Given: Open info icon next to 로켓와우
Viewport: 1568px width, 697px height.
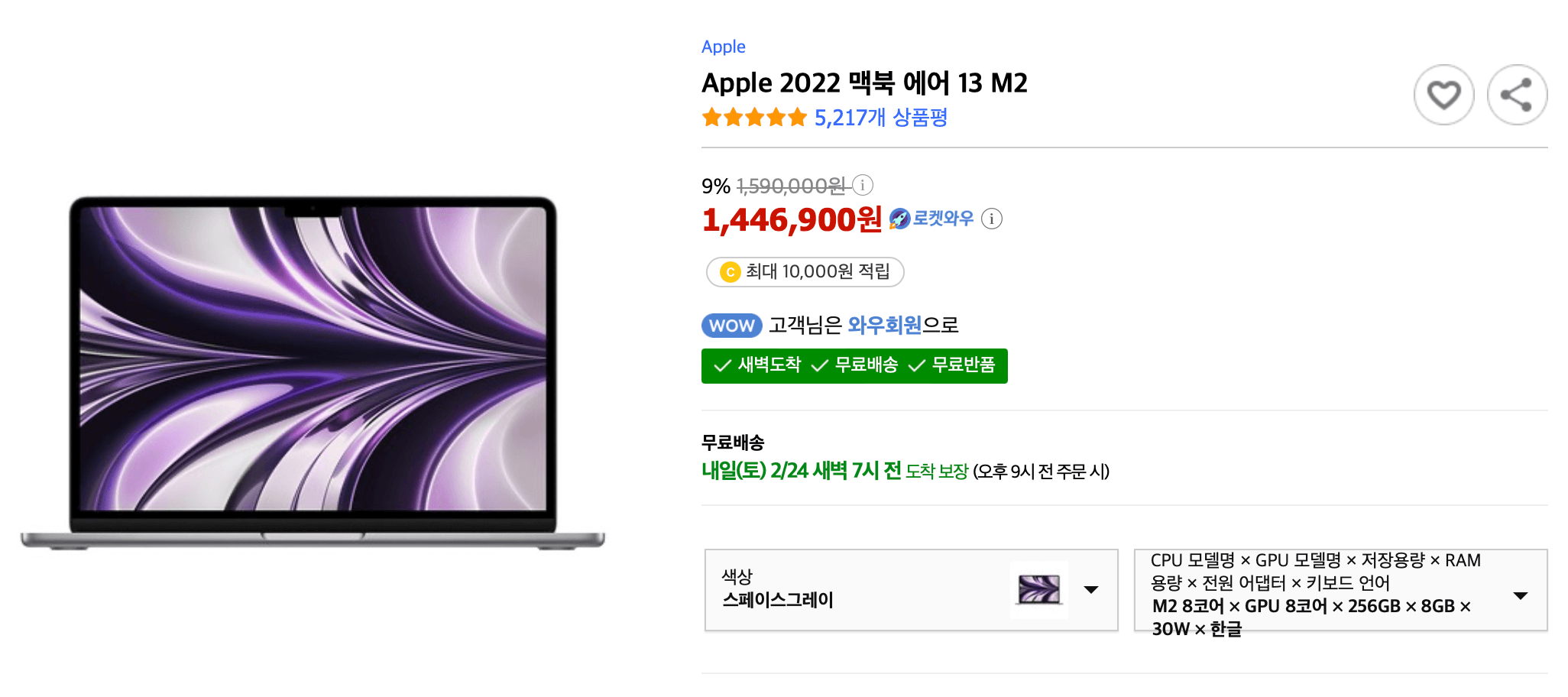Looking at the screenshot, I should [992, 219].
